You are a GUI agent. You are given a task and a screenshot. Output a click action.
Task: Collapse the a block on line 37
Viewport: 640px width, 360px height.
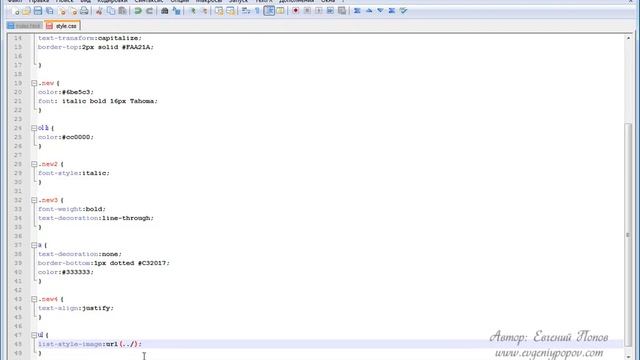pyautogui.click(x=34, y=245)
